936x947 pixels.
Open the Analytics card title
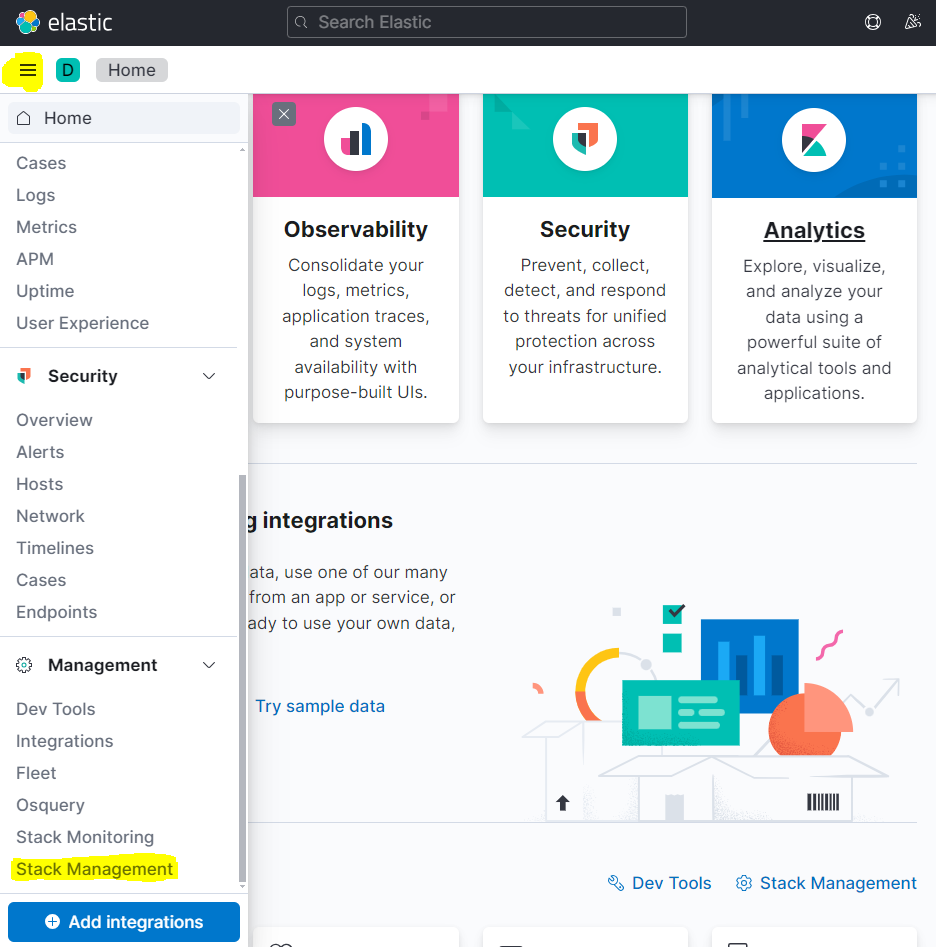(x=814, y=231)
